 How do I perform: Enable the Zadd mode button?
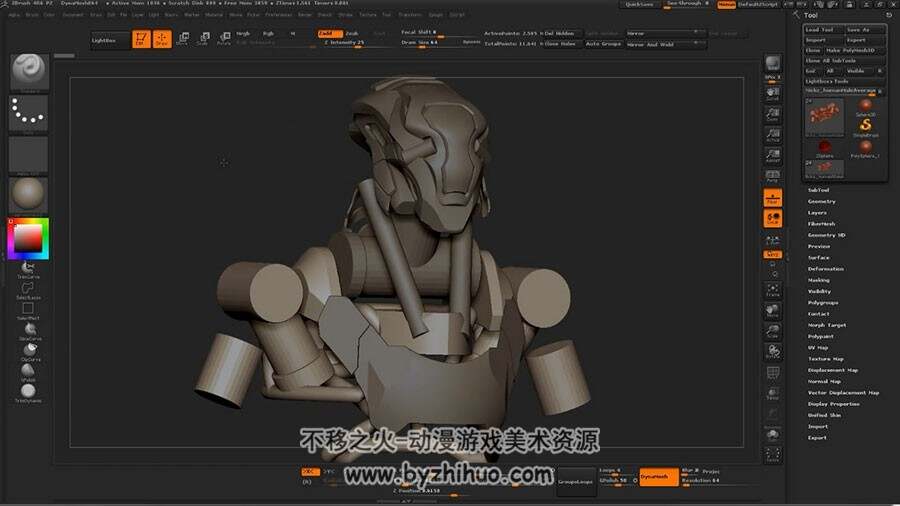330,34
